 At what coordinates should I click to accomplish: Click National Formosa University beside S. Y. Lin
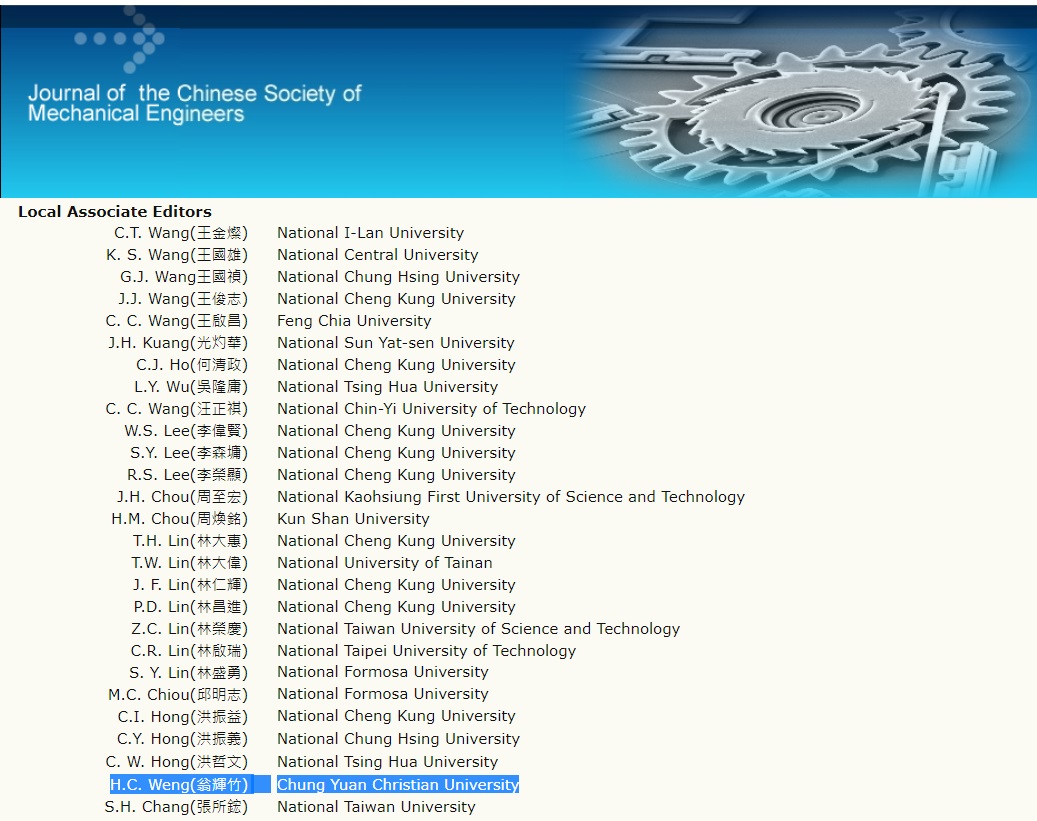(383, 672)
